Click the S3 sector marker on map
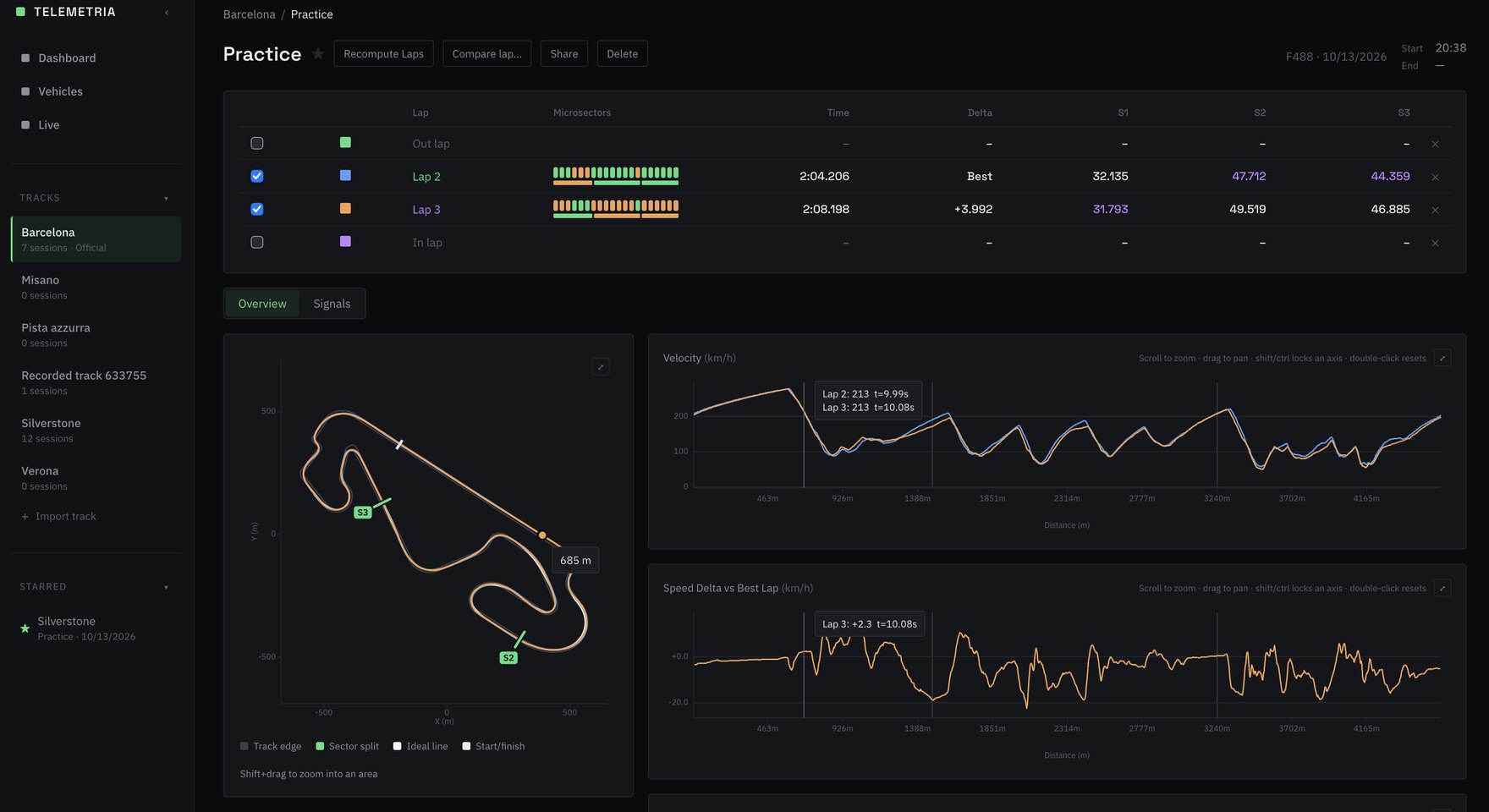 pos(362,513)
